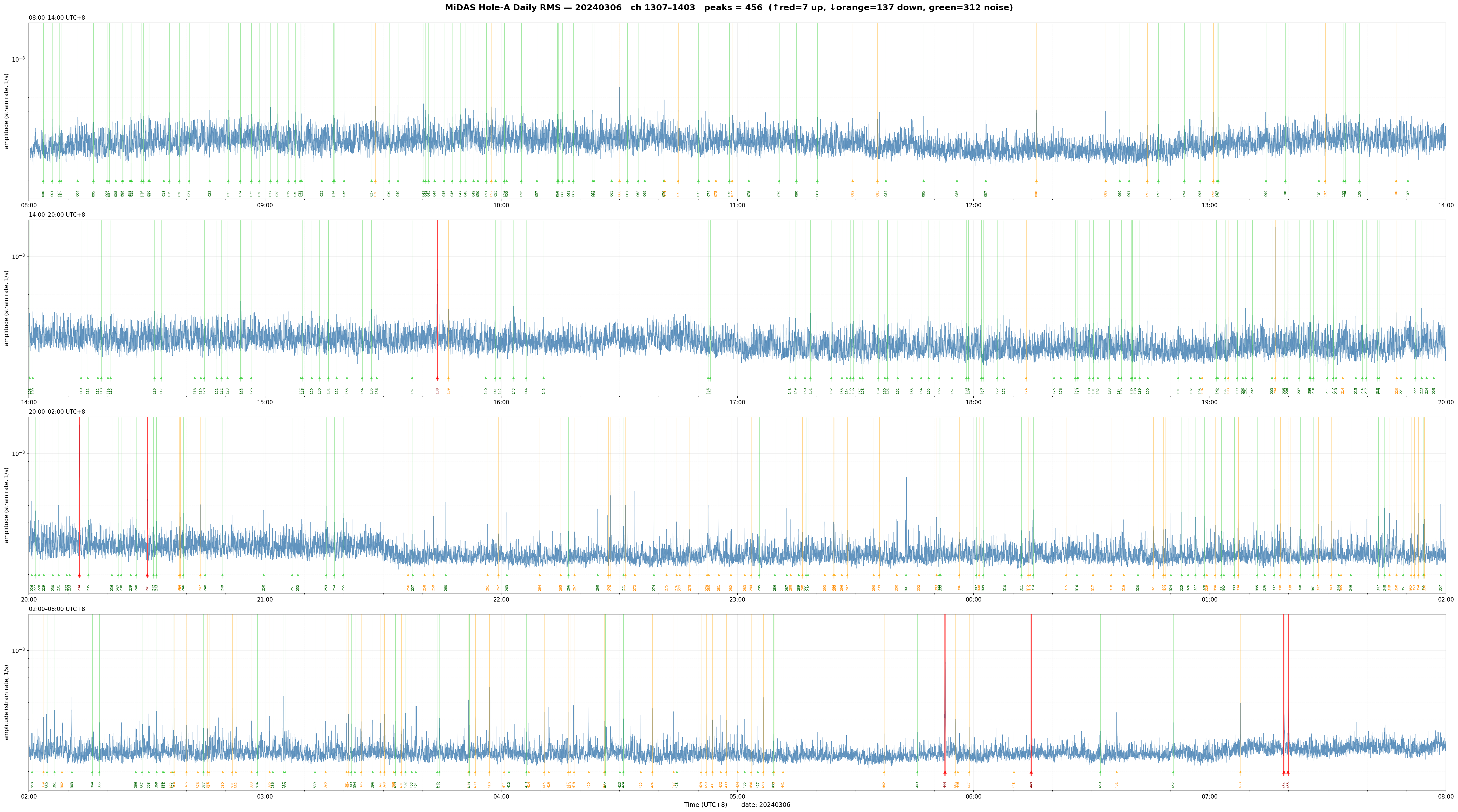Select the orange down-peak arrow above label 247
This screenshot has height=812, width=1458.
(x=200, y=575)
